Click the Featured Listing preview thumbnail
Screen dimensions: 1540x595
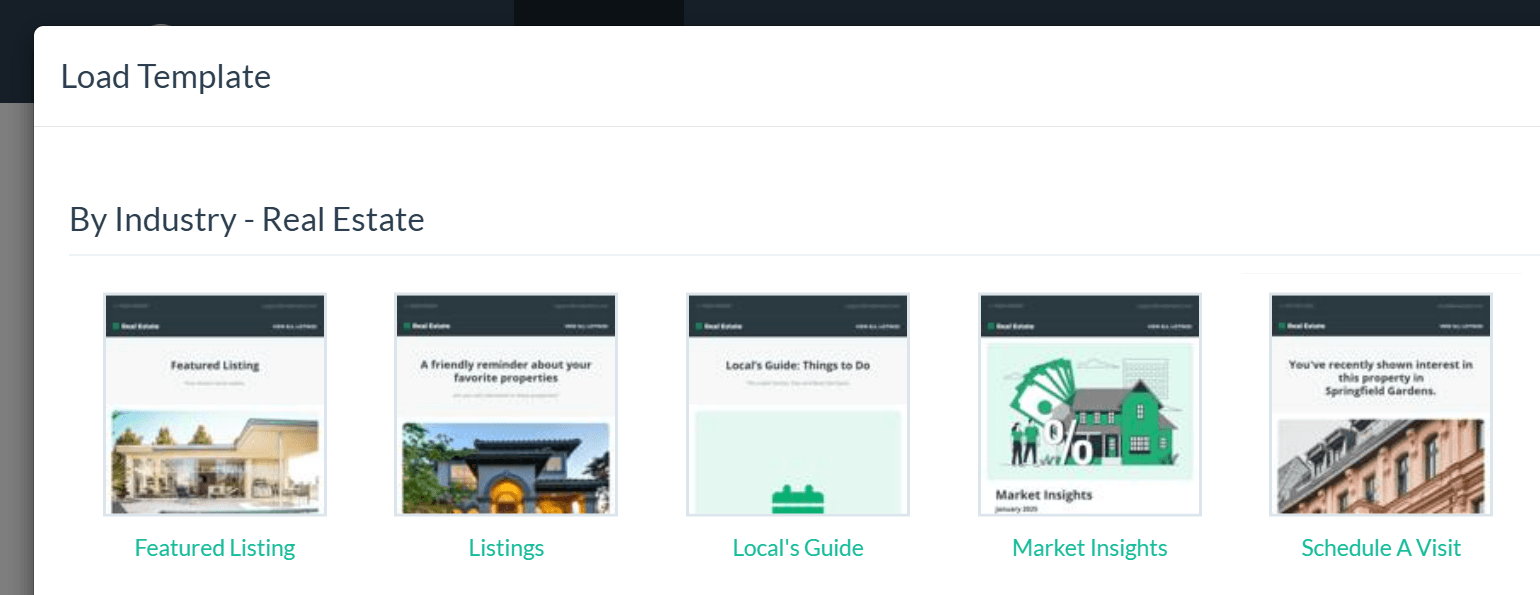click(x=214, y=403)
